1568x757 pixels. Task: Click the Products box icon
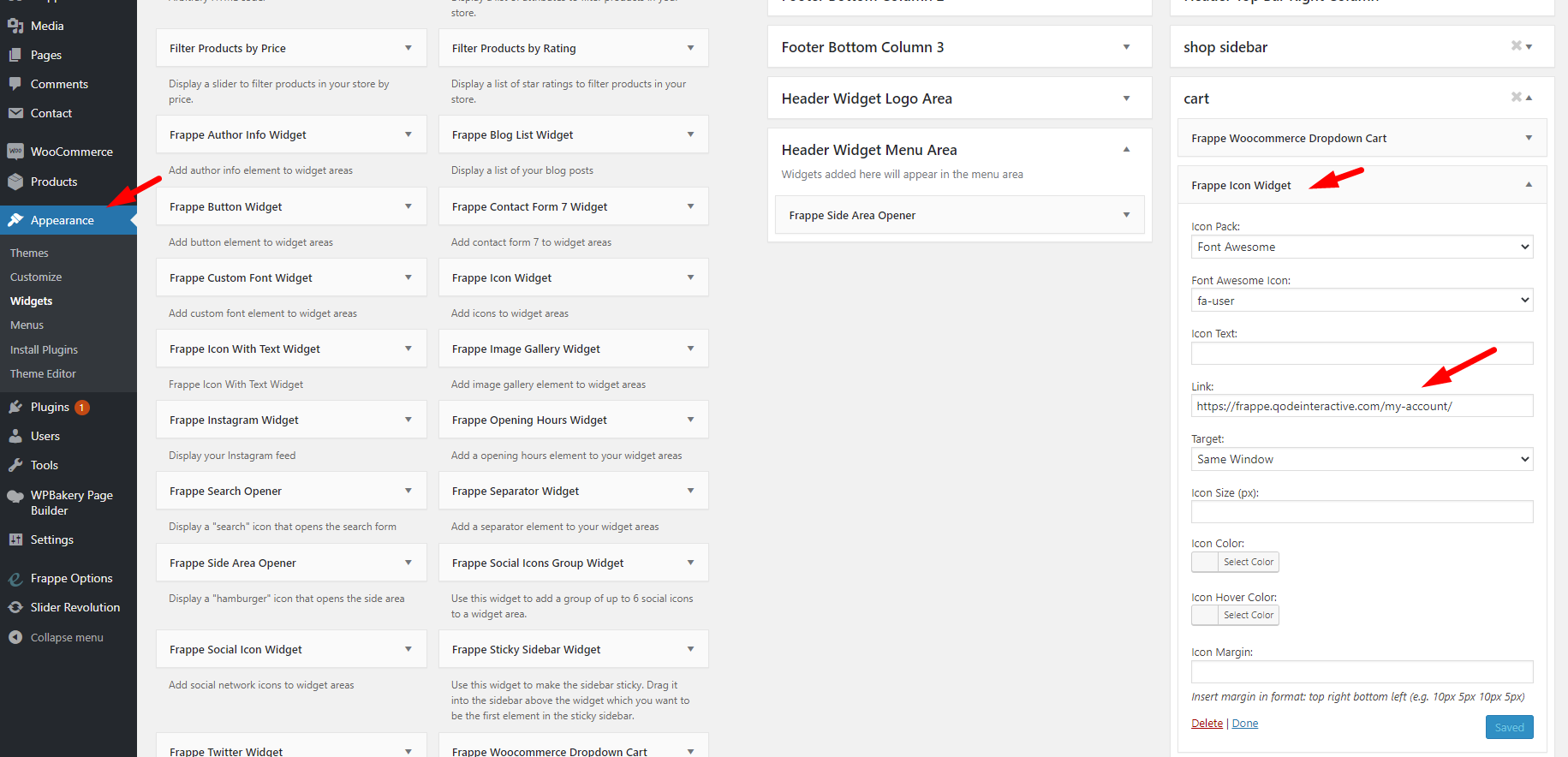[x=15, y=182]
